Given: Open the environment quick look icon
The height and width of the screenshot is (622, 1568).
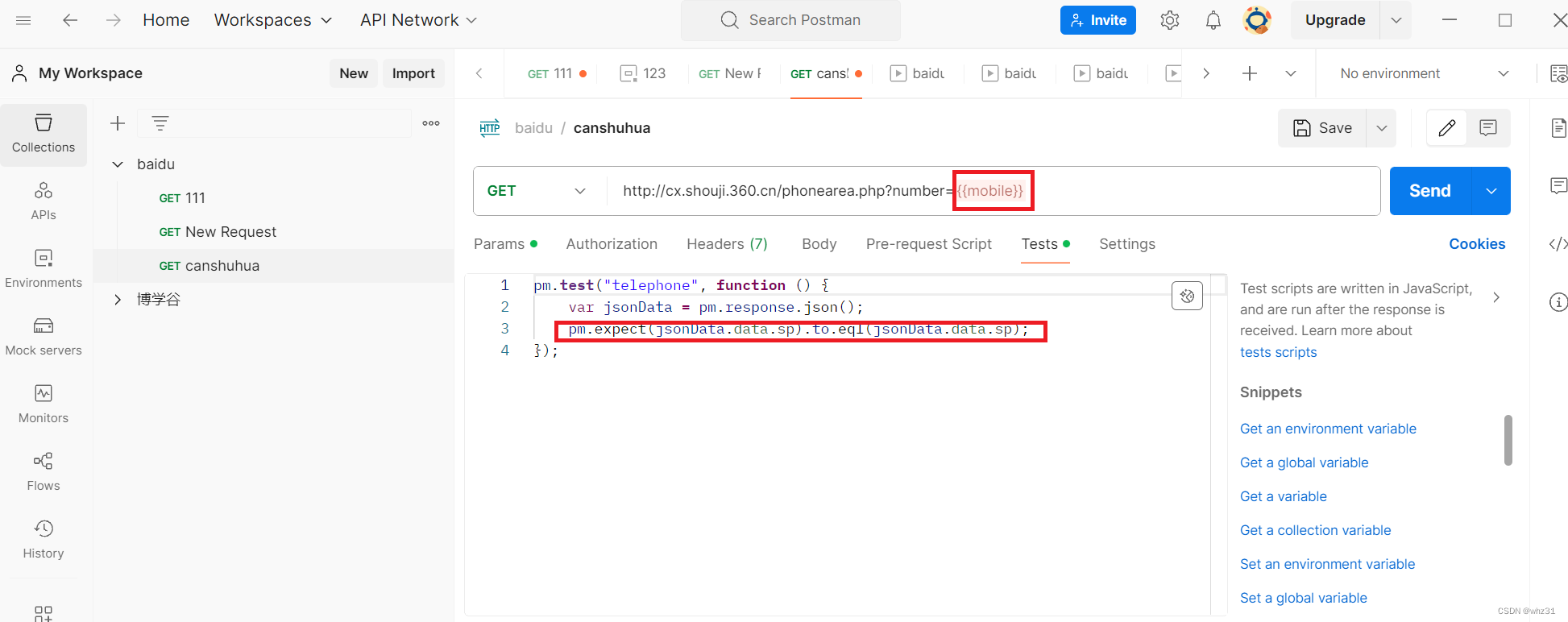Looking at the screenshot, I should tap(1559, 73).
